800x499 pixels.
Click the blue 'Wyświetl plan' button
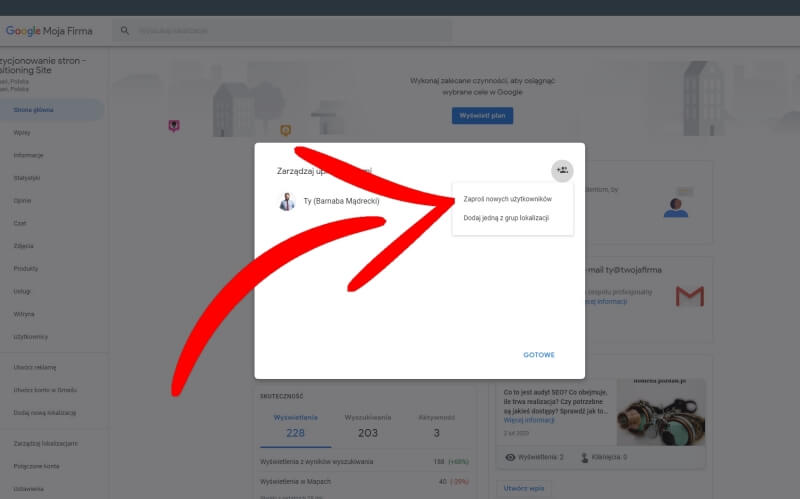[x=482, y=115]
